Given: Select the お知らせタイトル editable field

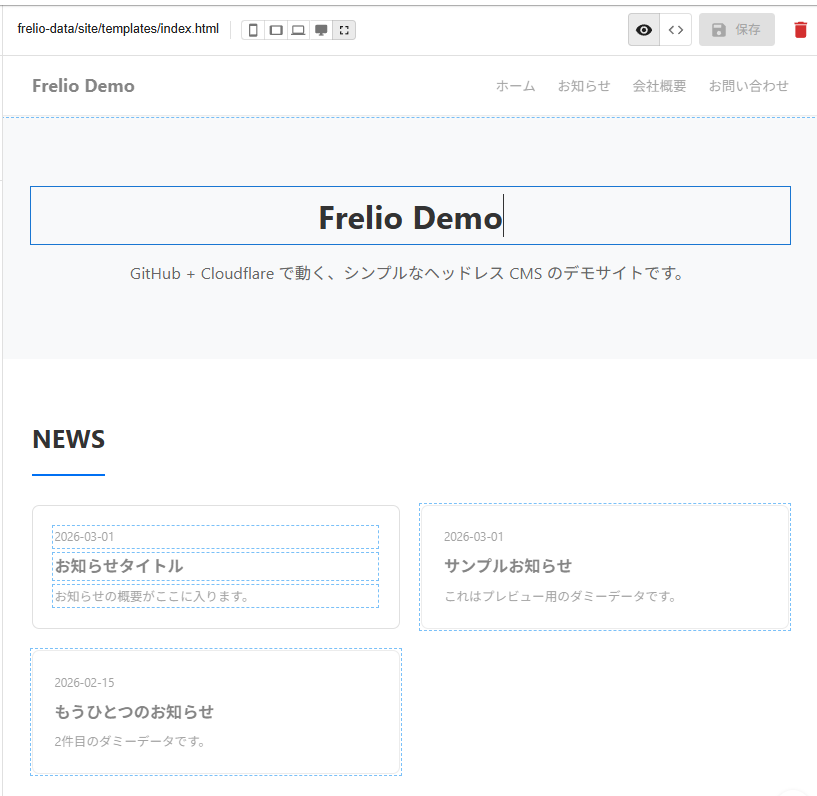Looking at the screenshot, I should [x=215, y=566].
